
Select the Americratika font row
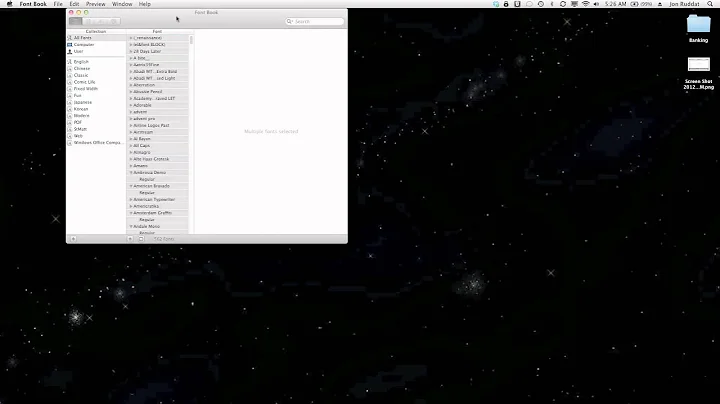coord(158,206)
